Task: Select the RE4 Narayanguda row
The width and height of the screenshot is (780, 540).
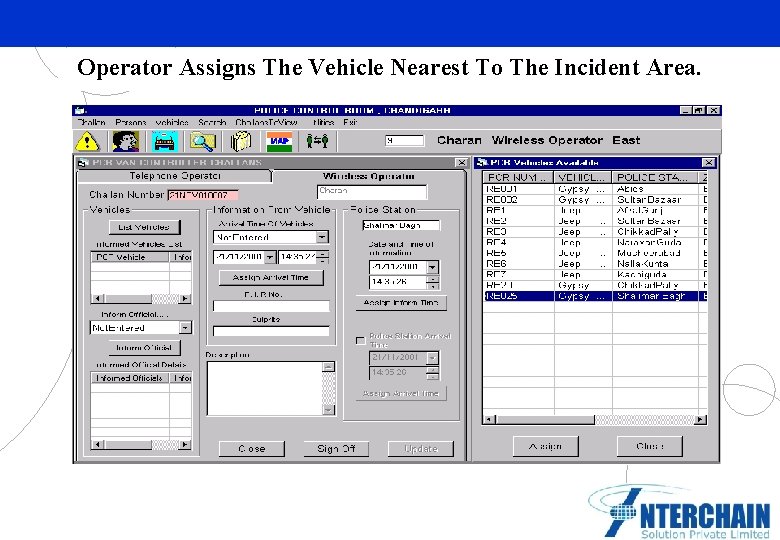Action: (595, 243)
